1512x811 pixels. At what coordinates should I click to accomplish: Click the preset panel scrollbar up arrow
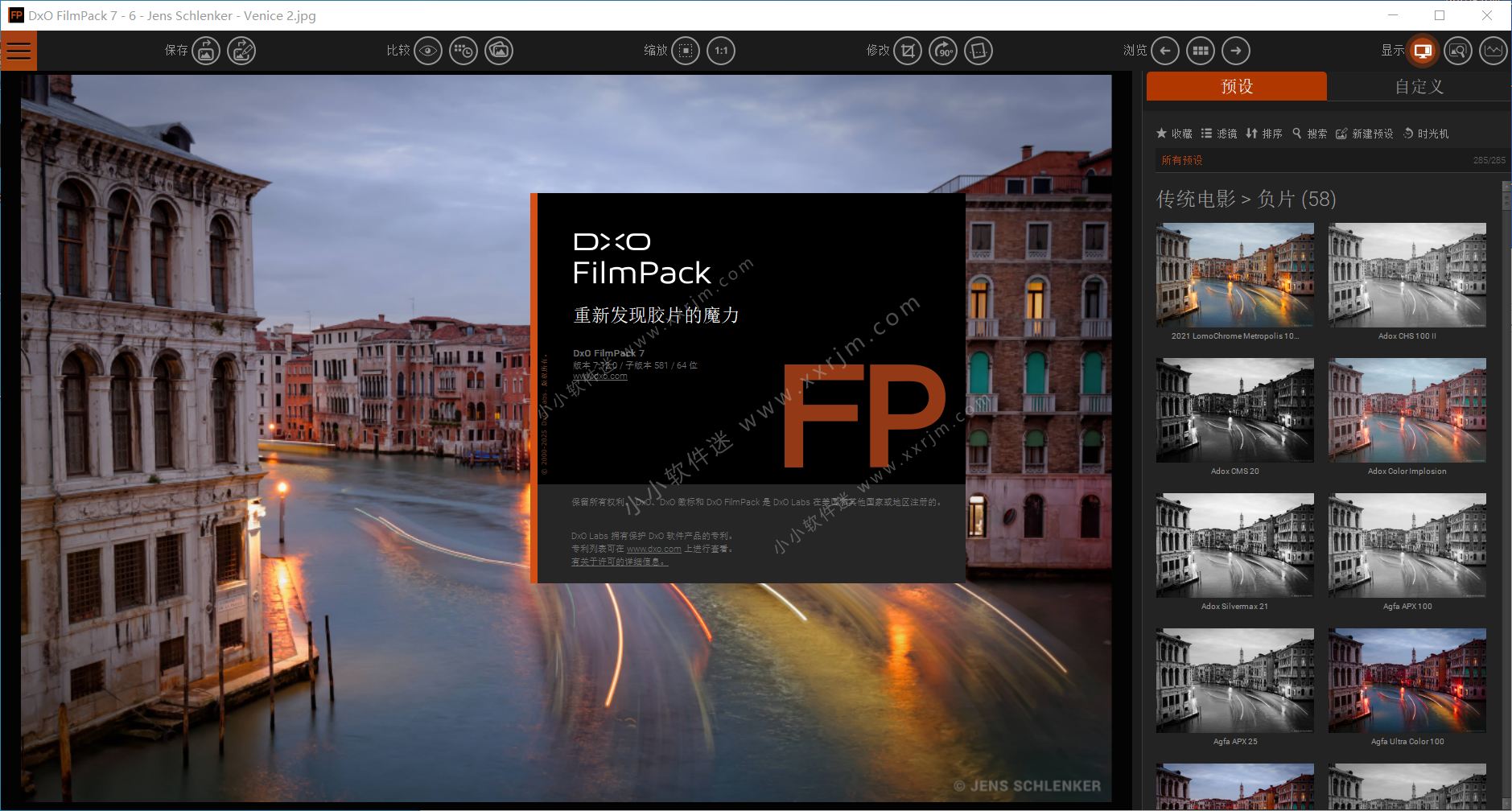coord(1506,186)
